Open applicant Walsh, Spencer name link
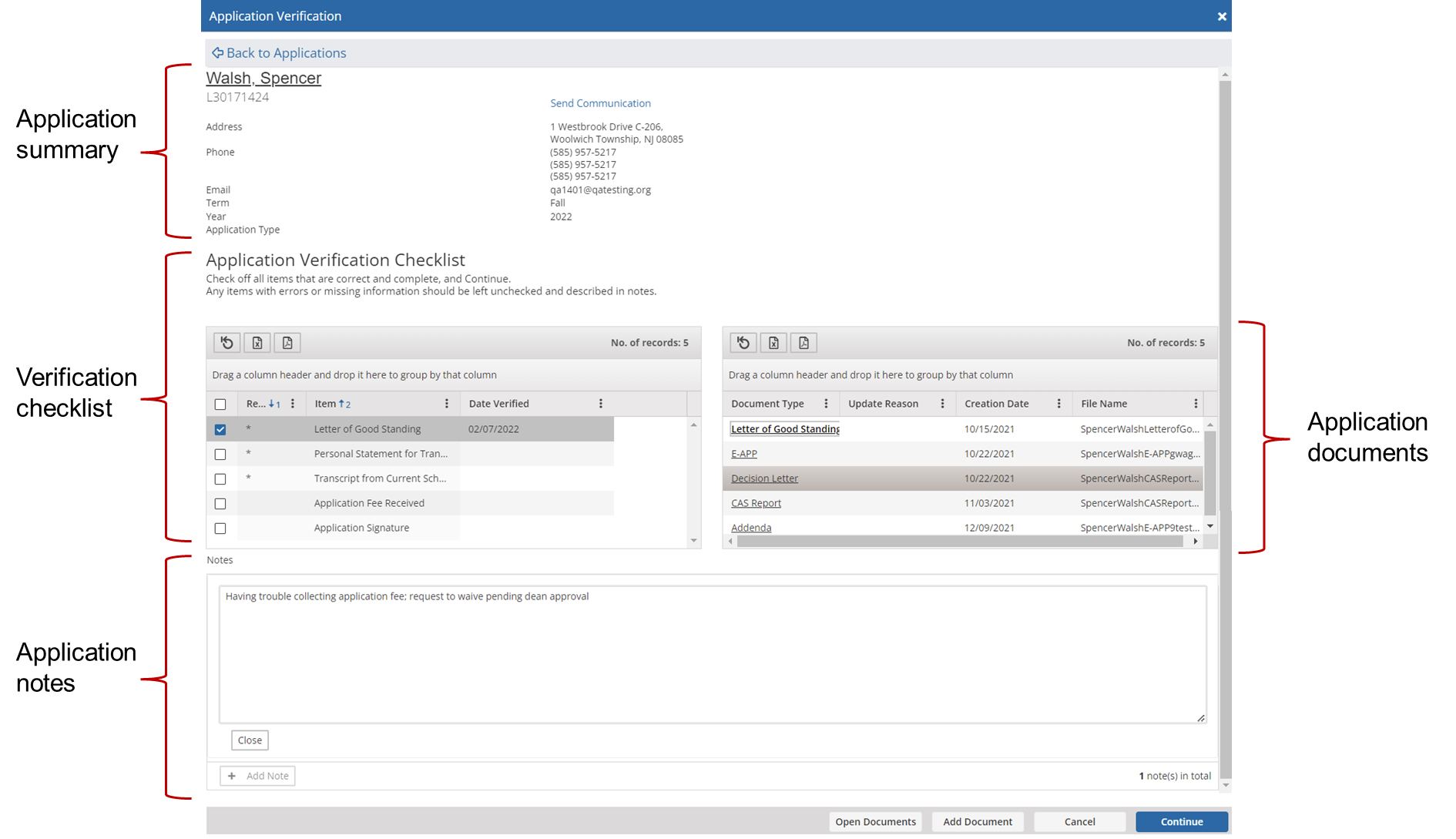The image size is (1456, 839). tap(263, 78)
